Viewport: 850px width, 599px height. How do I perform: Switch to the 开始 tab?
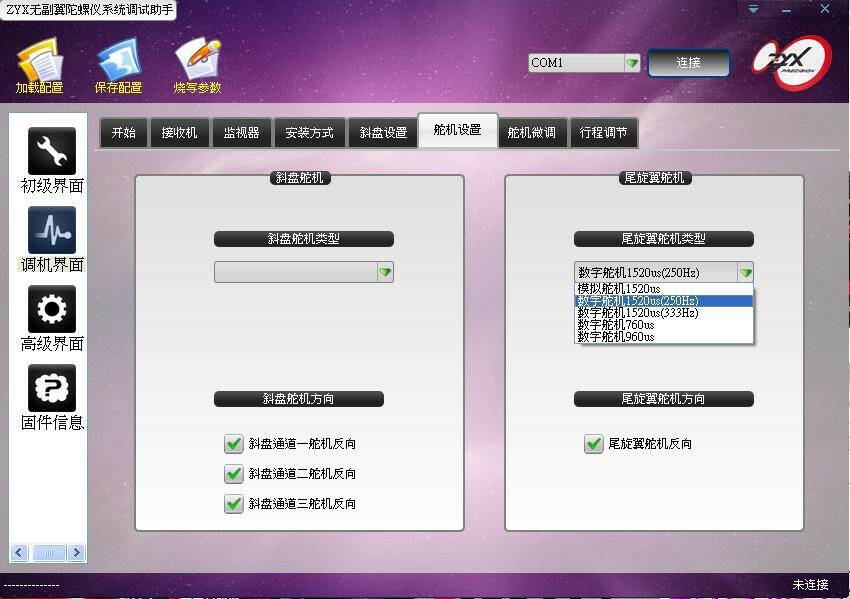(x=124, y=133)
